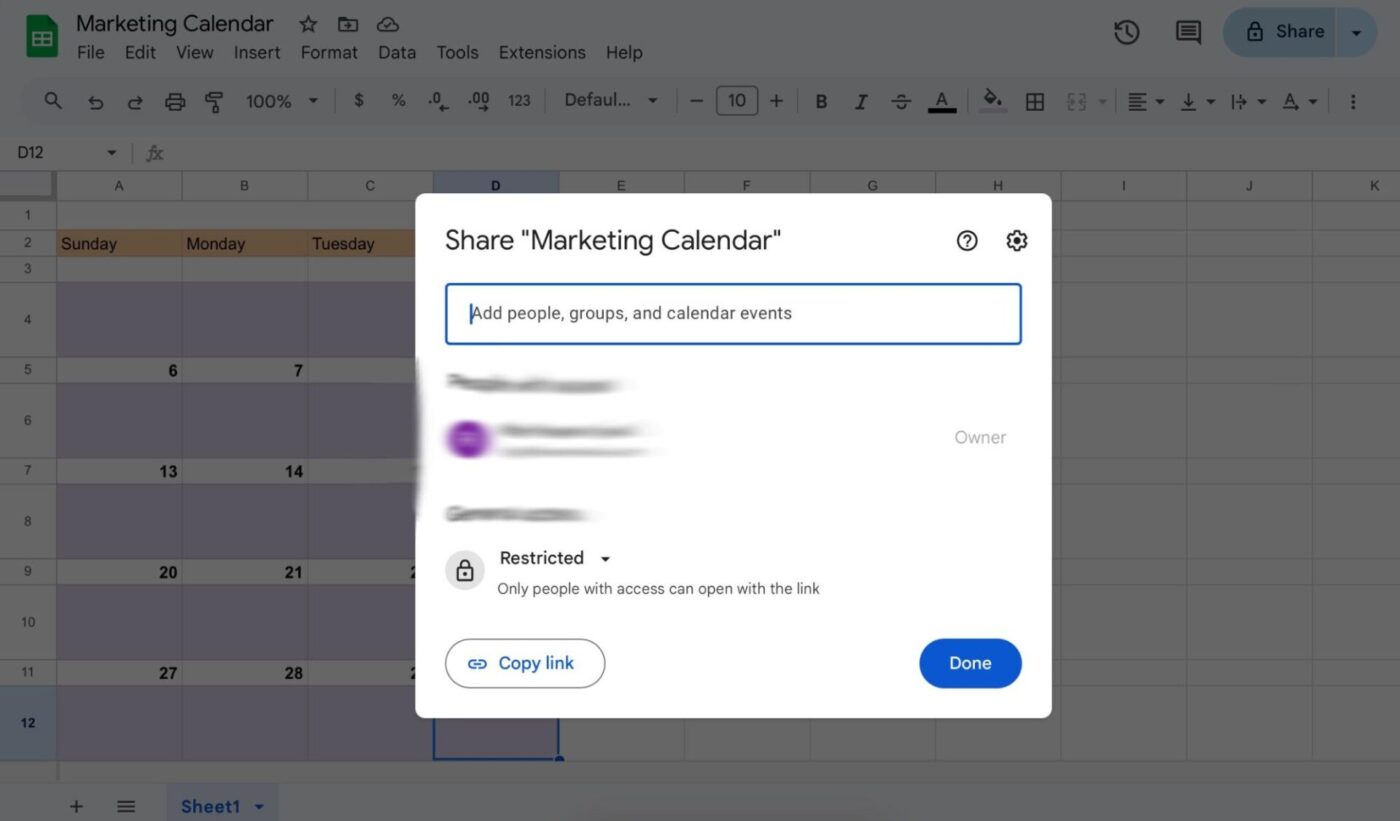
Task: Click the Copy link button
Action: (525, 663)
